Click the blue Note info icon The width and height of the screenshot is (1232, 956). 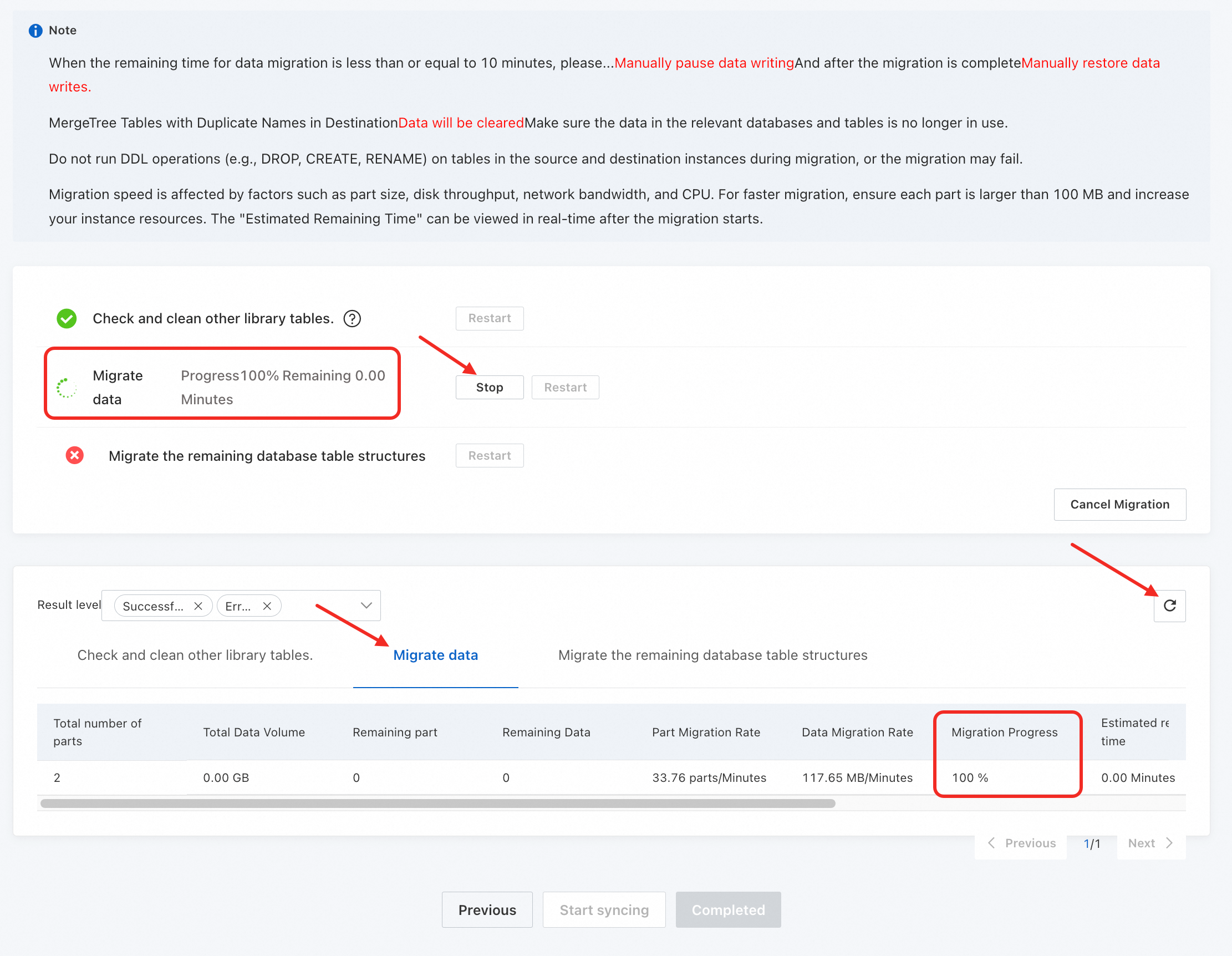[35, 30]
